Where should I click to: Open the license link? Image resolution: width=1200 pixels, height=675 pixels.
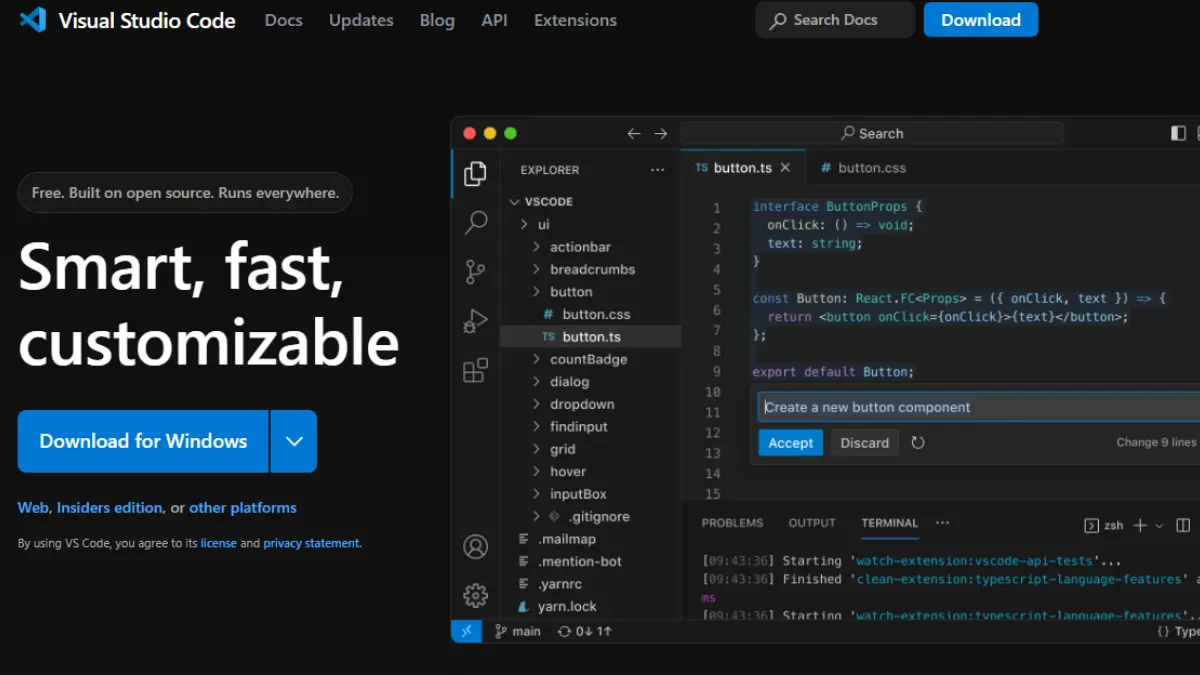coord(218,543)
